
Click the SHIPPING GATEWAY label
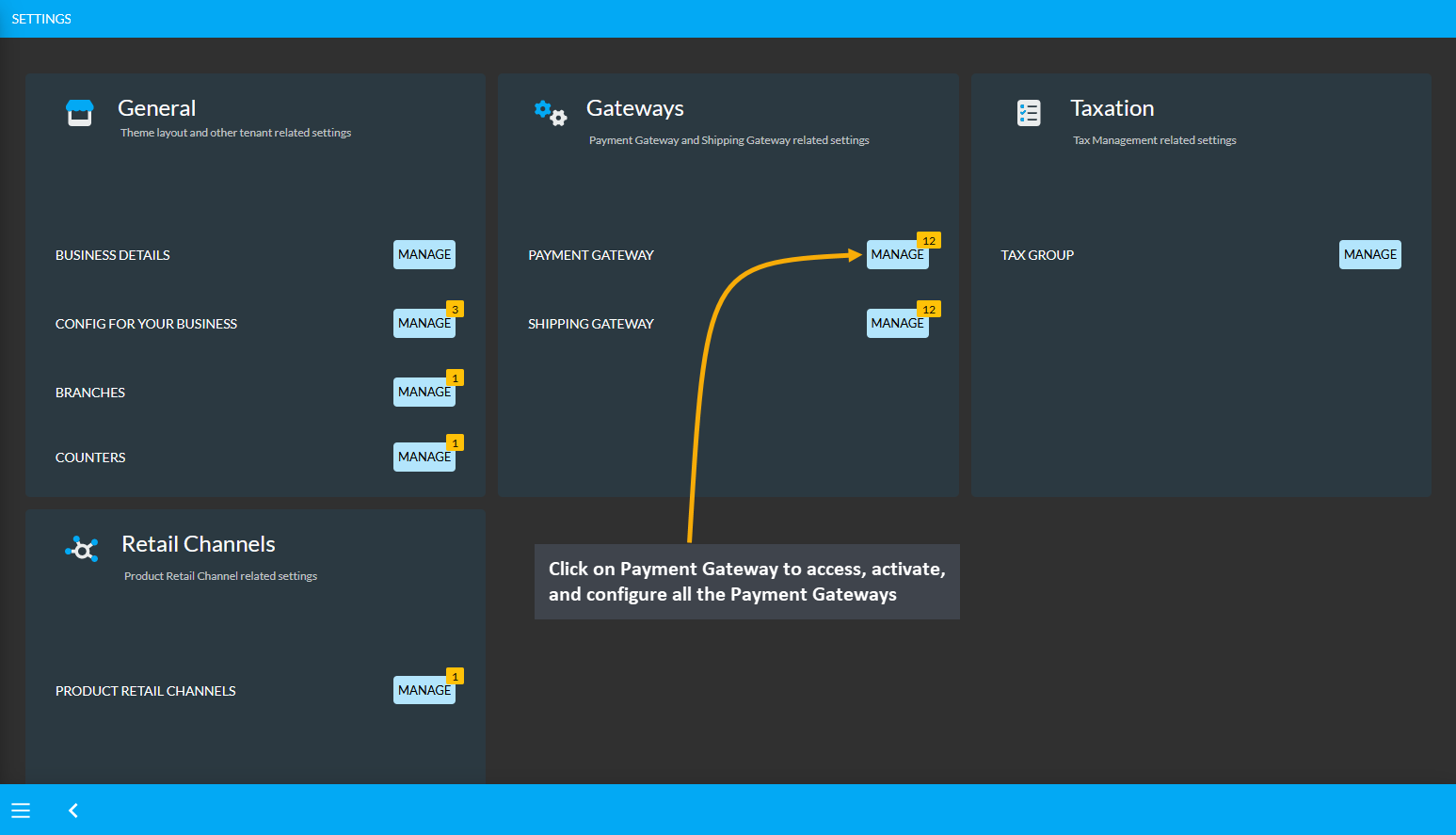point(591,324)
